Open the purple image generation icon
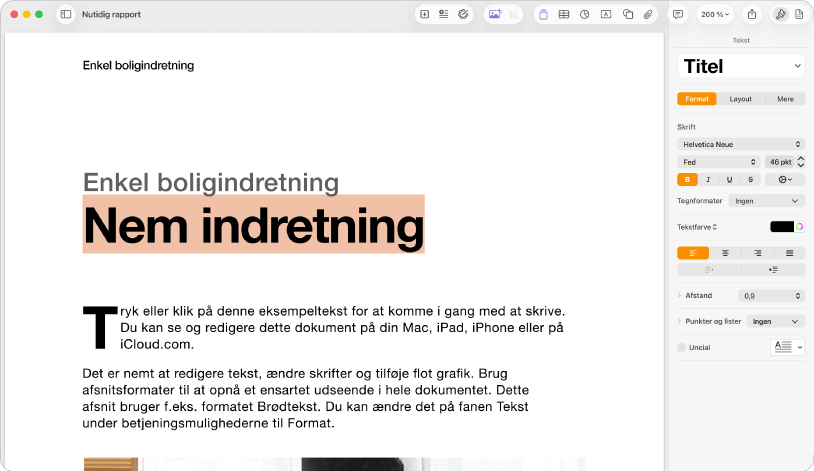814x471 pixels. click(x=495, y=15)
